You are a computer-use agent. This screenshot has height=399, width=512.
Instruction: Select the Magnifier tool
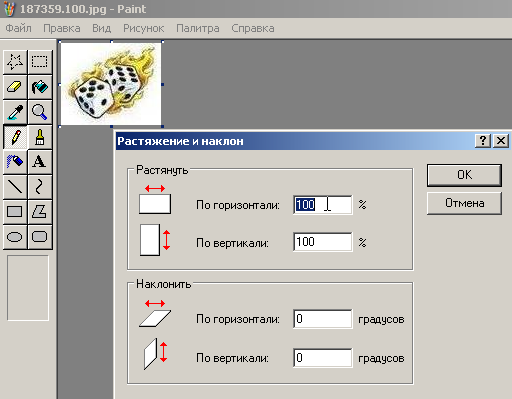[x=40, y=112]
